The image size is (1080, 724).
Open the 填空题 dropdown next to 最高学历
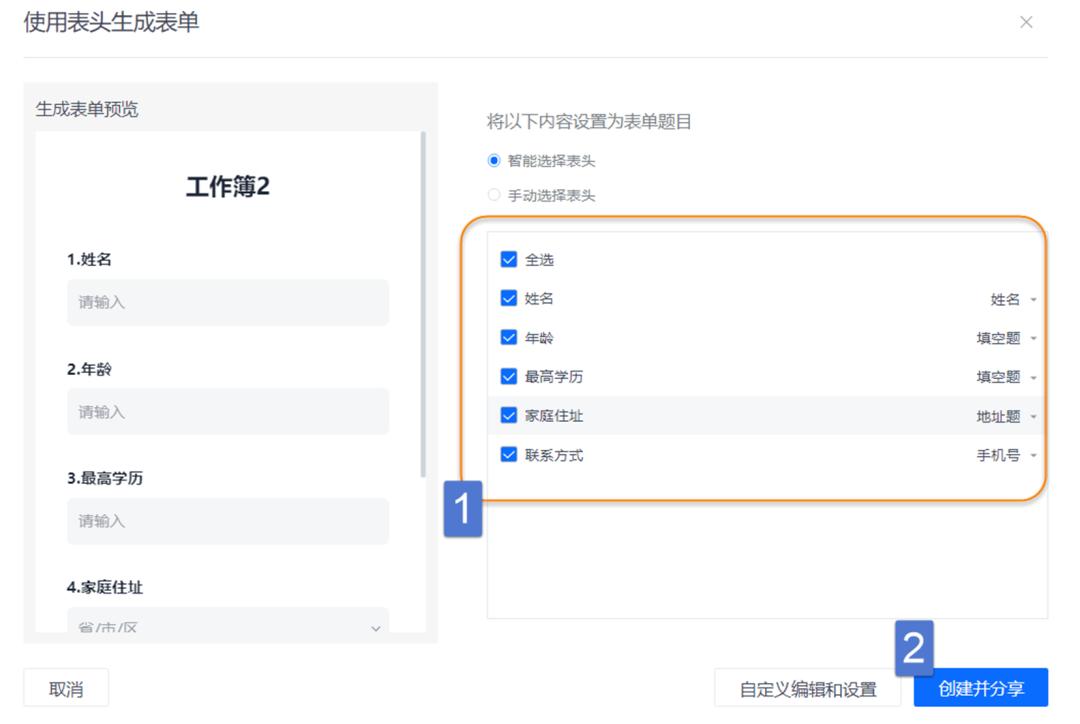1010,377
